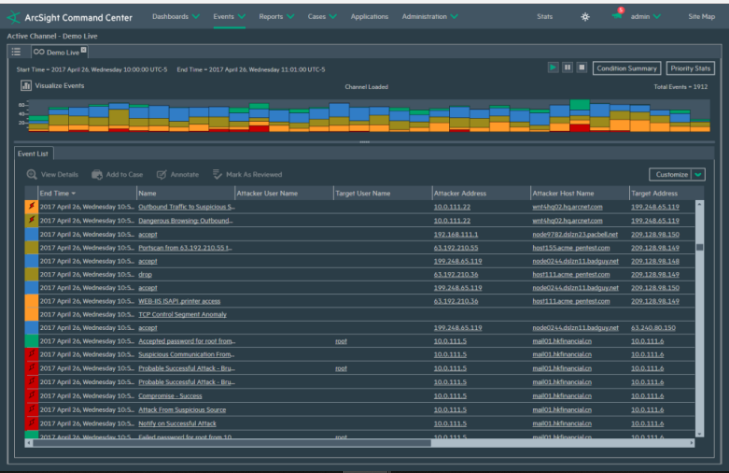Switch to the Demo Live tab

[x=60, y=52]
